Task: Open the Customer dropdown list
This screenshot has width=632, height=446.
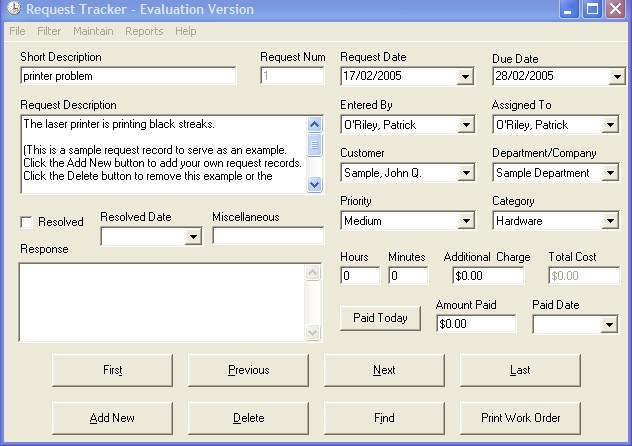Action: tap(466, 173)
